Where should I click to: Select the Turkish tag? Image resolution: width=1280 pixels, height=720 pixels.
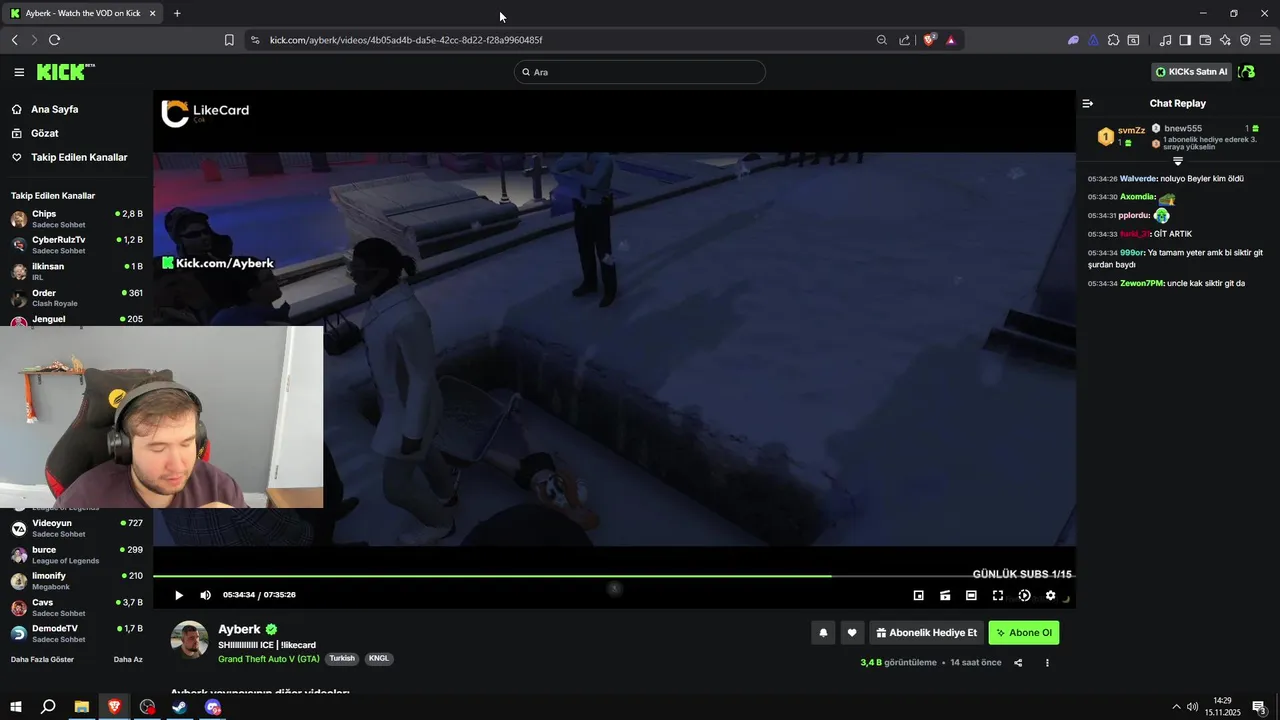click(342, 659)
